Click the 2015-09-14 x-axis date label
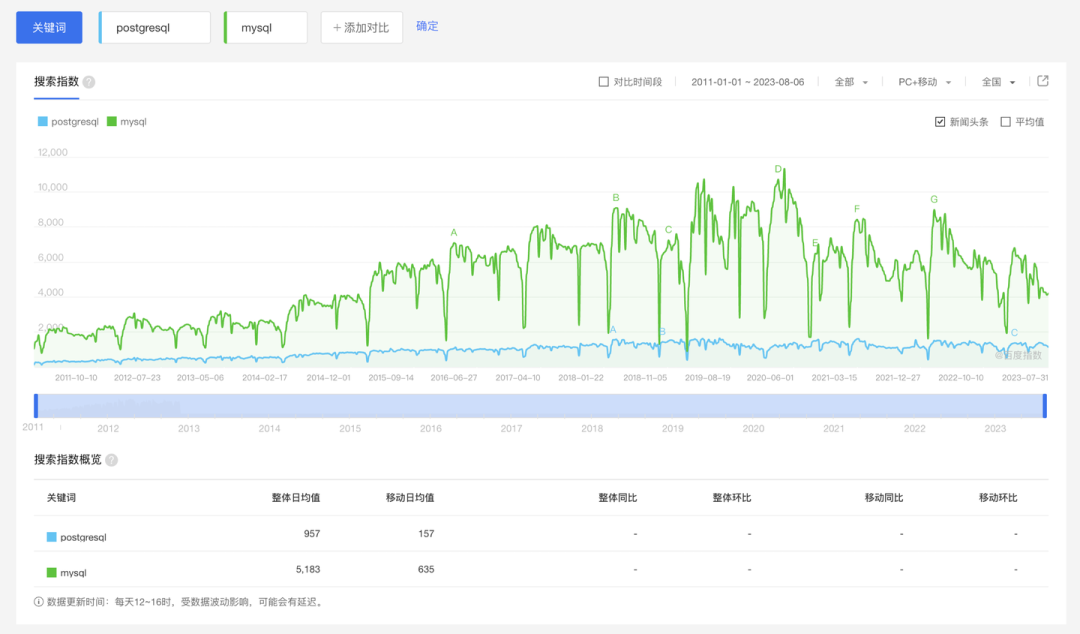Viewport: 1080px width, 634px height. point(391,378)
